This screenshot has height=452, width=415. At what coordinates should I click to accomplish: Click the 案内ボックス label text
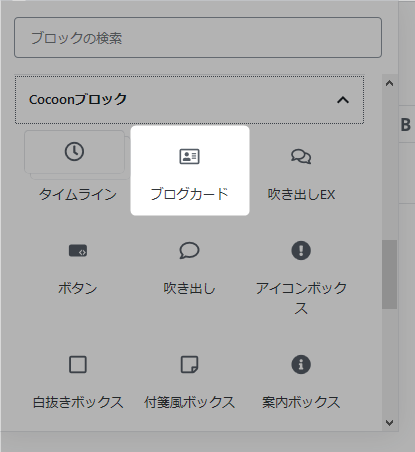coord(301,402)
